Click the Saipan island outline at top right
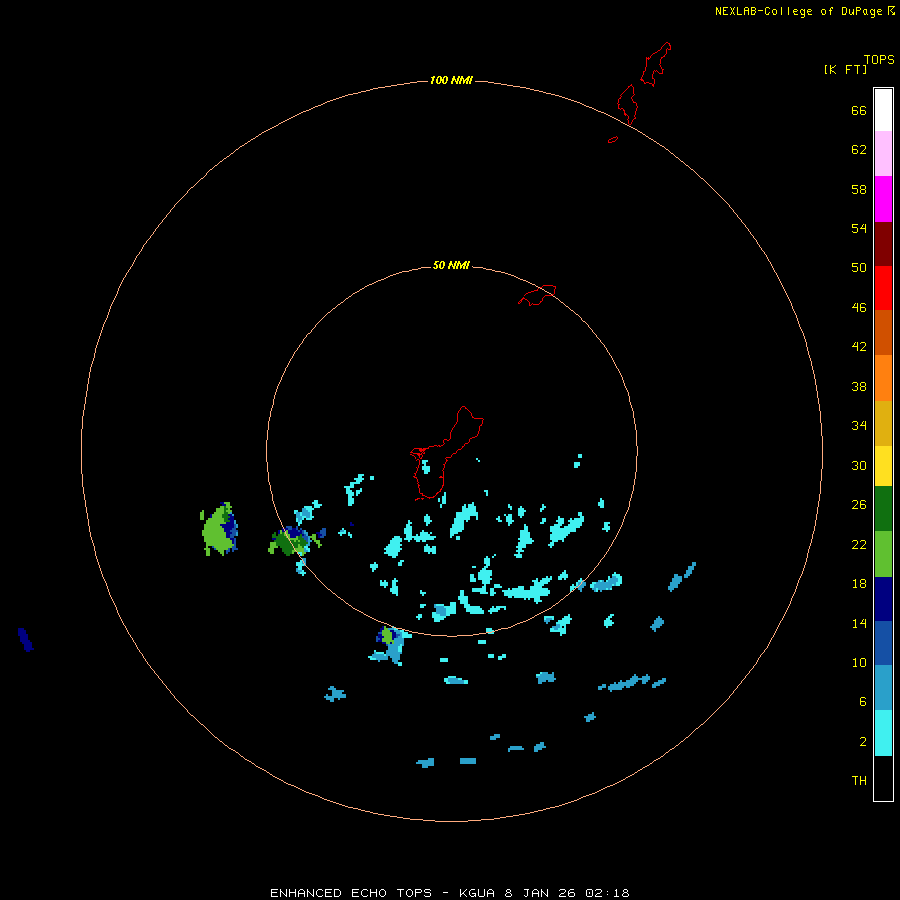900x900 pixels. [656, 64]
